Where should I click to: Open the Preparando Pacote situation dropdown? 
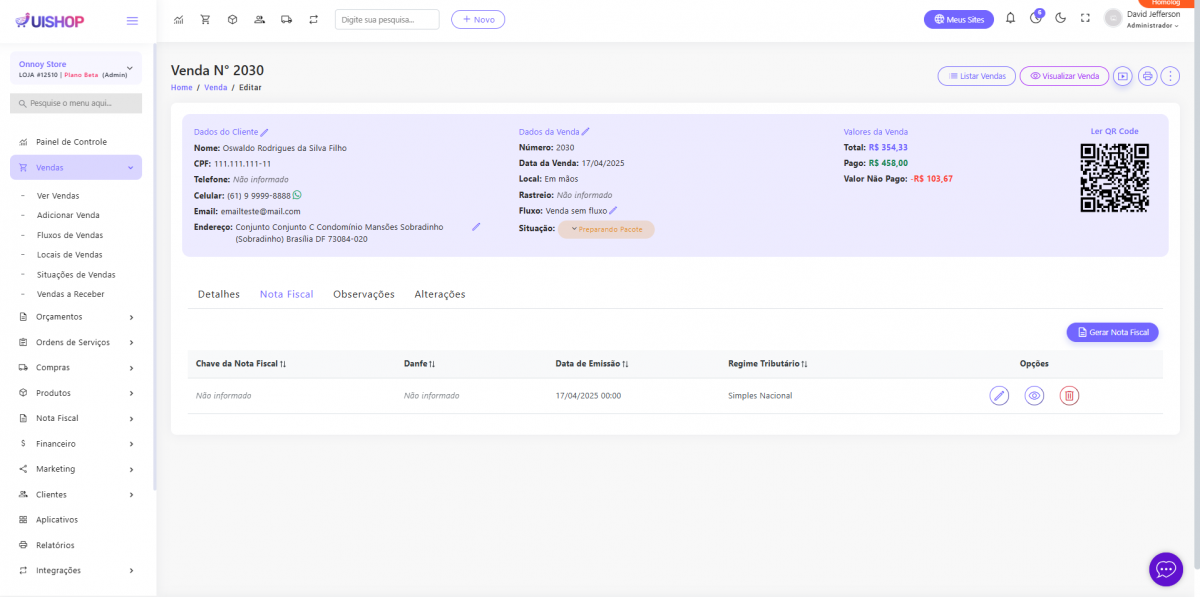(606, 229)
